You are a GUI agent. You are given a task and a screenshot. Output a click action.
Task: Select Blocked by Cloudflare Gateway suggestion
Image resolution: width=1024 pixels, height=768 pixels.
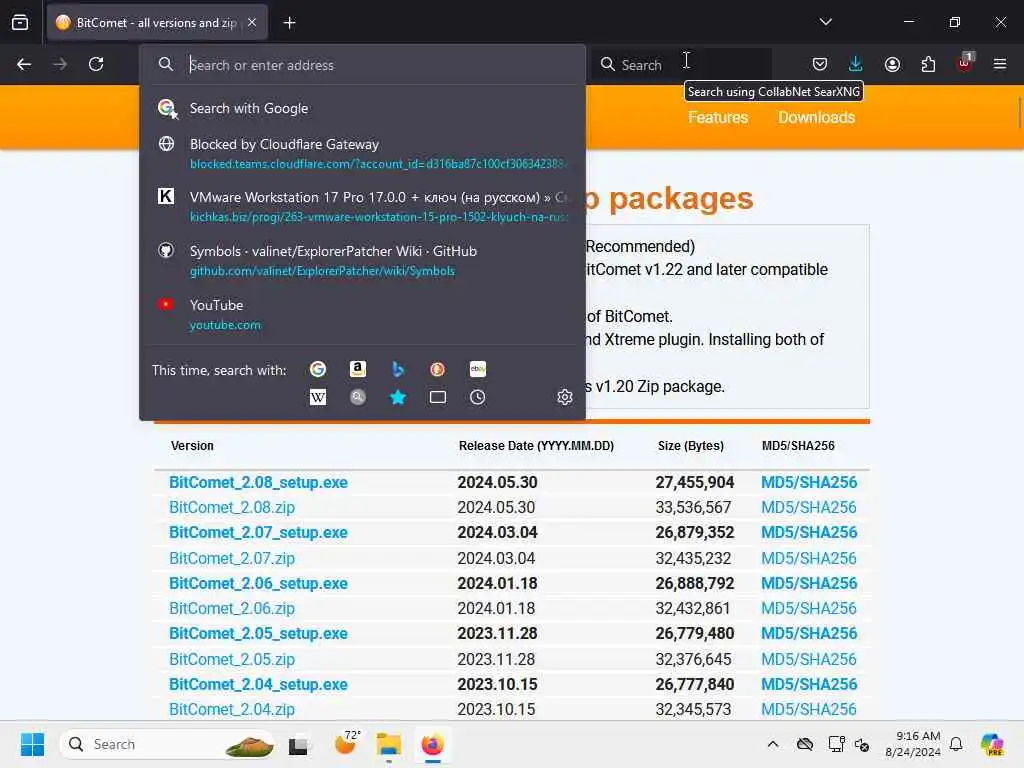pos(362,153)
